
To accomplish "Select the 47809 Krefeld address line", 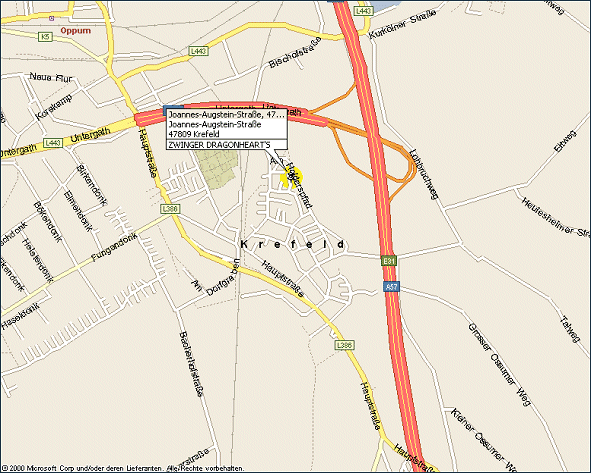I will [194, 134].
